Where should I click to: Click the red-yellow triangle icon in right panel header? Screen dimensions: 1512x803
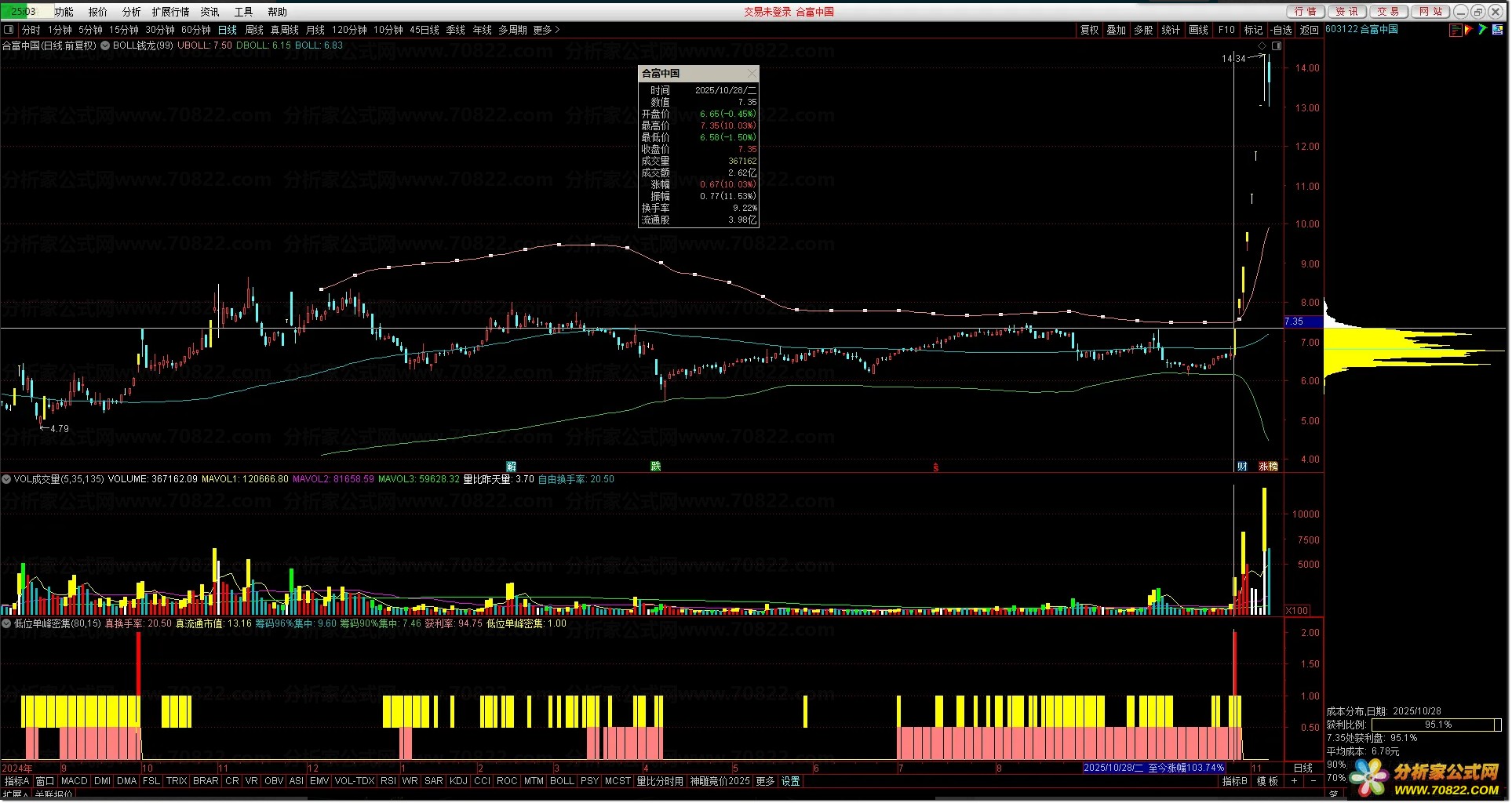(1469, 30)
